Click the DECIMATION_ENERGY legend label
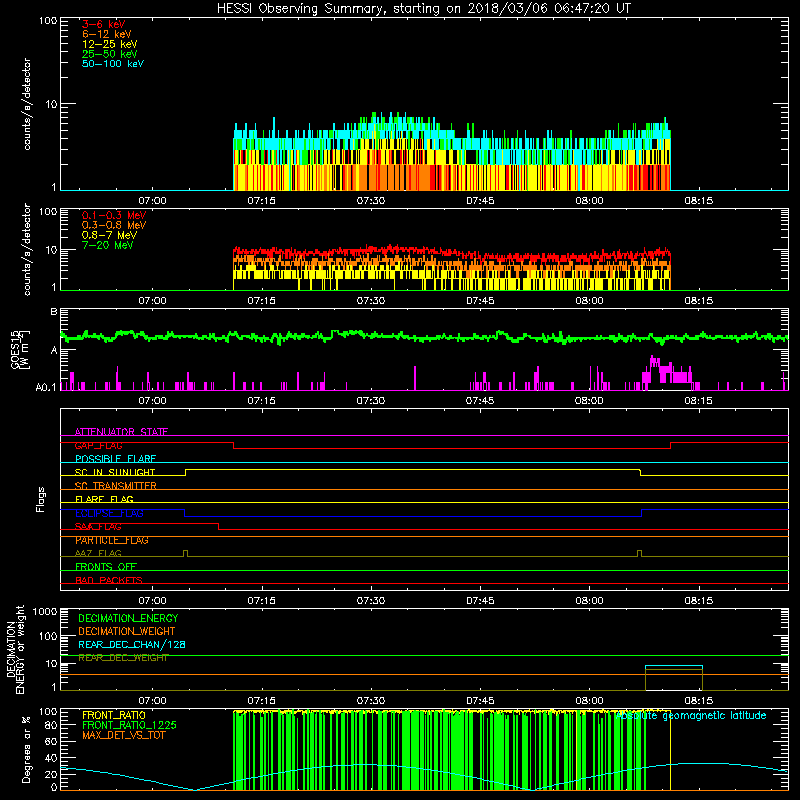800x800 pixels. pyautogui.click(x=128, y=618)
